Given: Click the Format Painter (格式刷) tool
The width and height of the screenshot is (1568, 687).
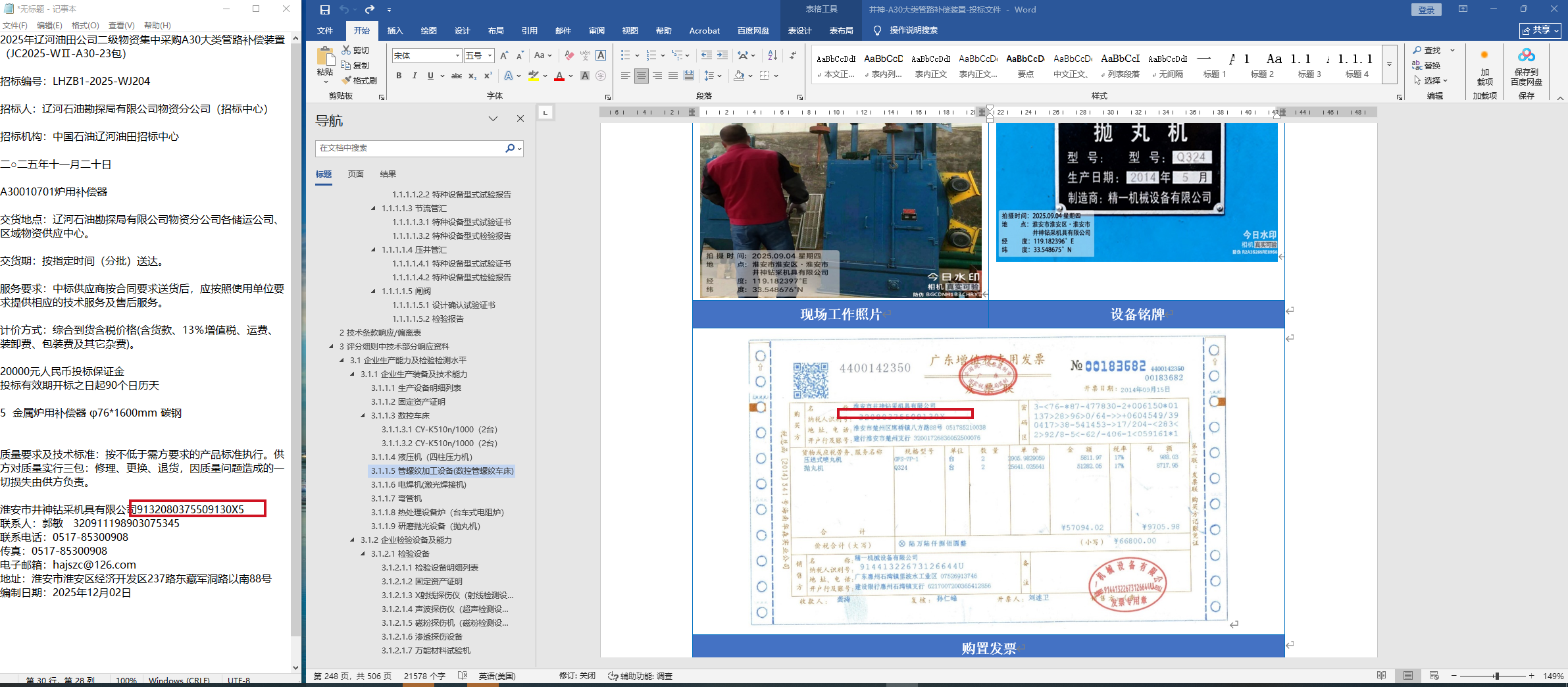Looking at the screenshot, I should click(359, 80).
